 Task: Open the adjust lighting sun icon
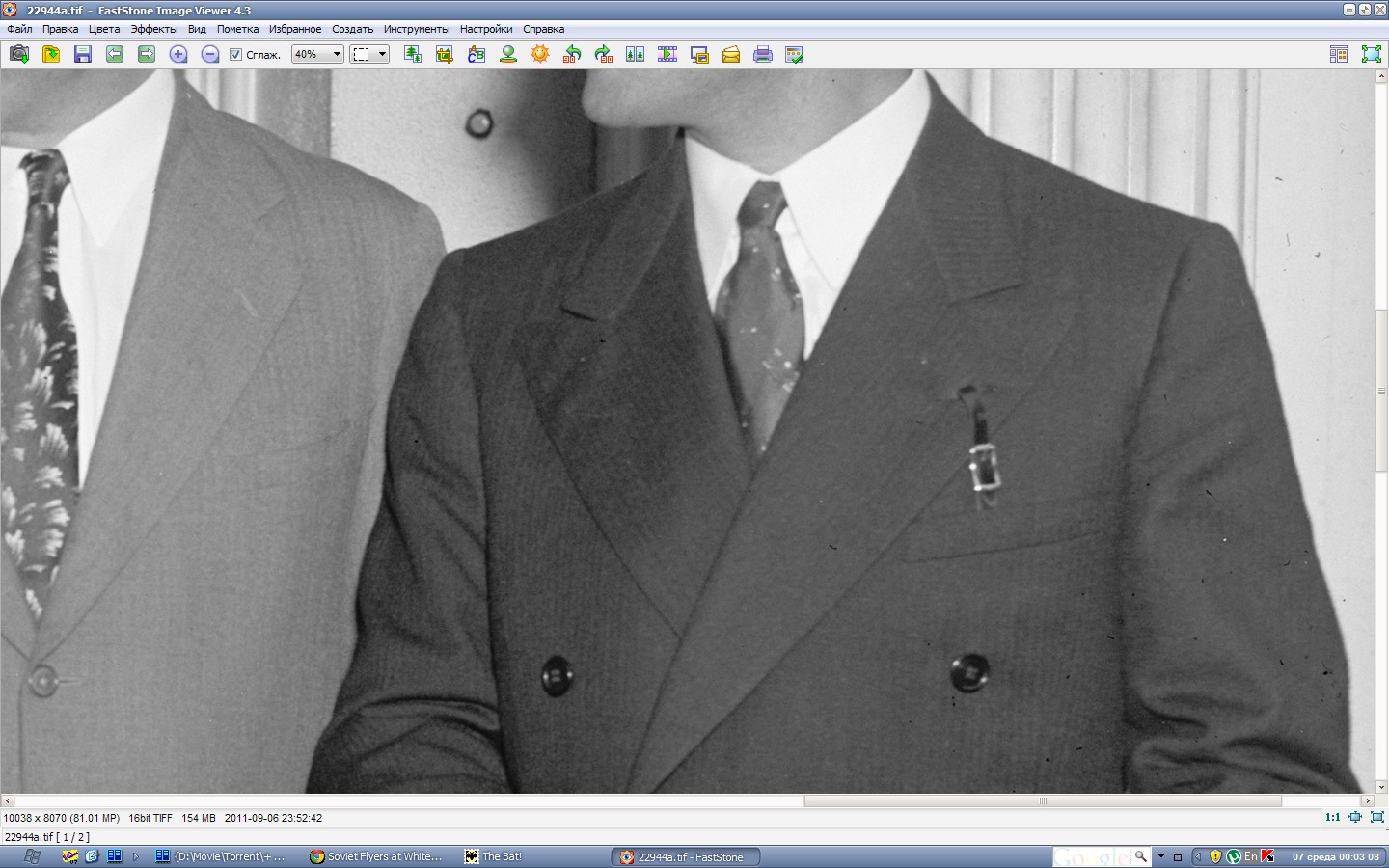tap(540, 55)
